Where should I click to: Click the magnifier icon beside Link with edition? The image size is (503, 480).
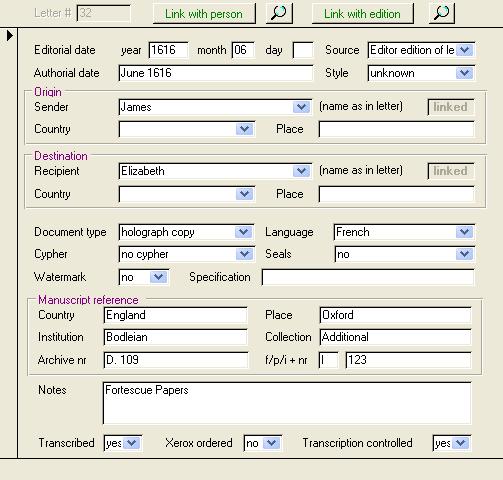(442, 13)
